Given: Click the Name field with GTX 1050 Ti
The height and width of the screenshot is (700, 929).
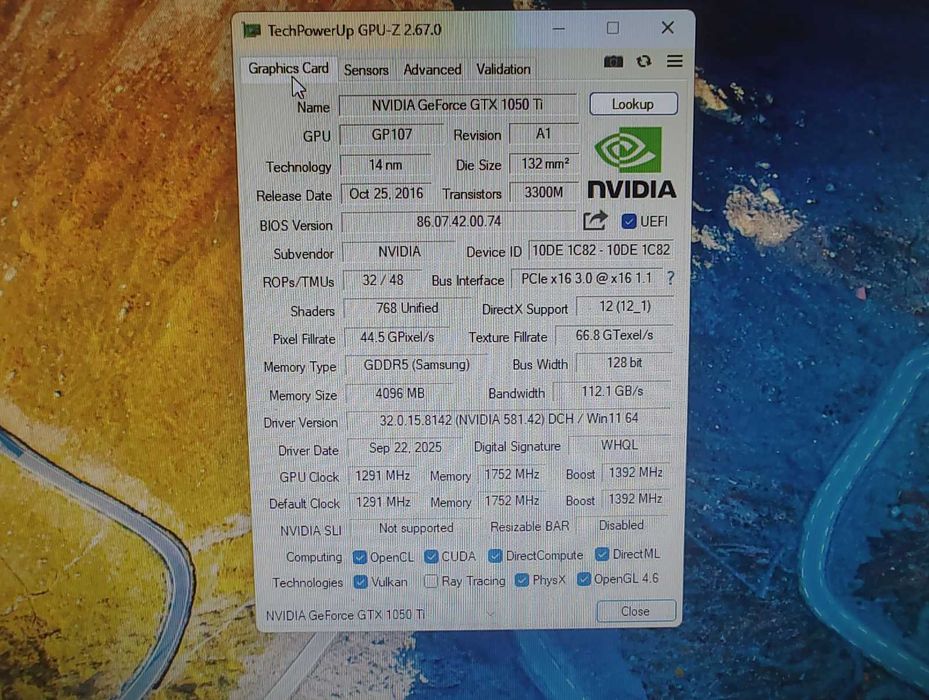Looking at the screenshot, I should (457, 105).
